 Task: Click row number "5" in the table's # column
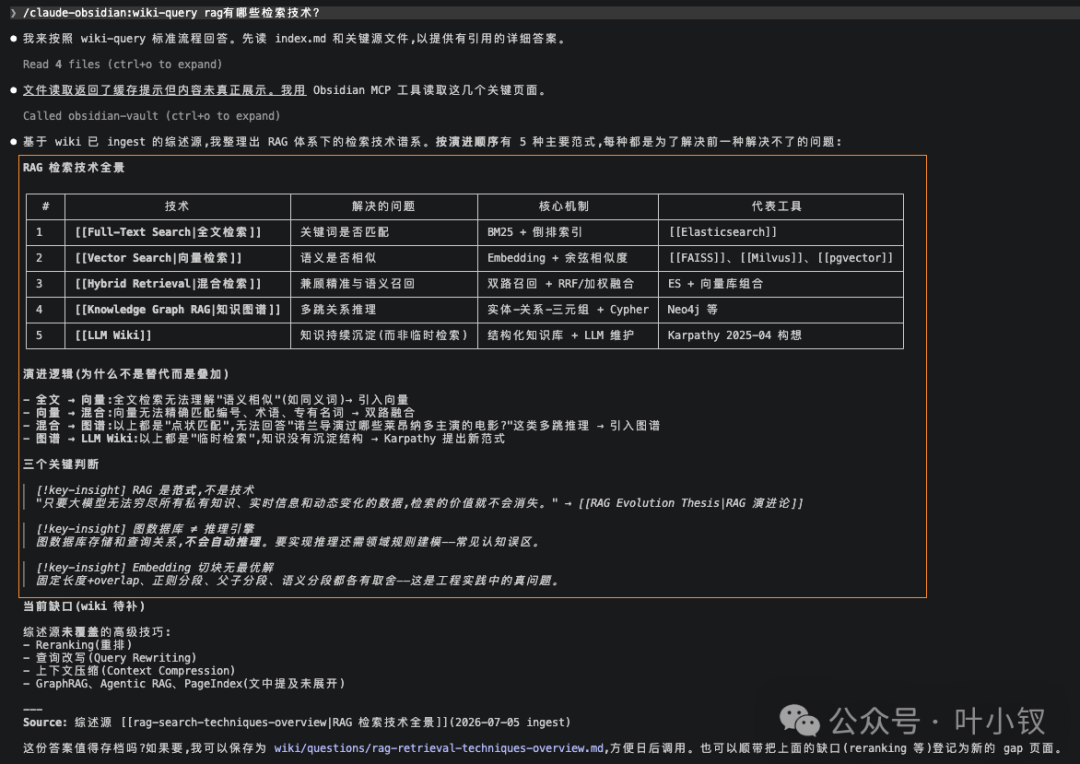pyautogui.click(x=39, y=335)
